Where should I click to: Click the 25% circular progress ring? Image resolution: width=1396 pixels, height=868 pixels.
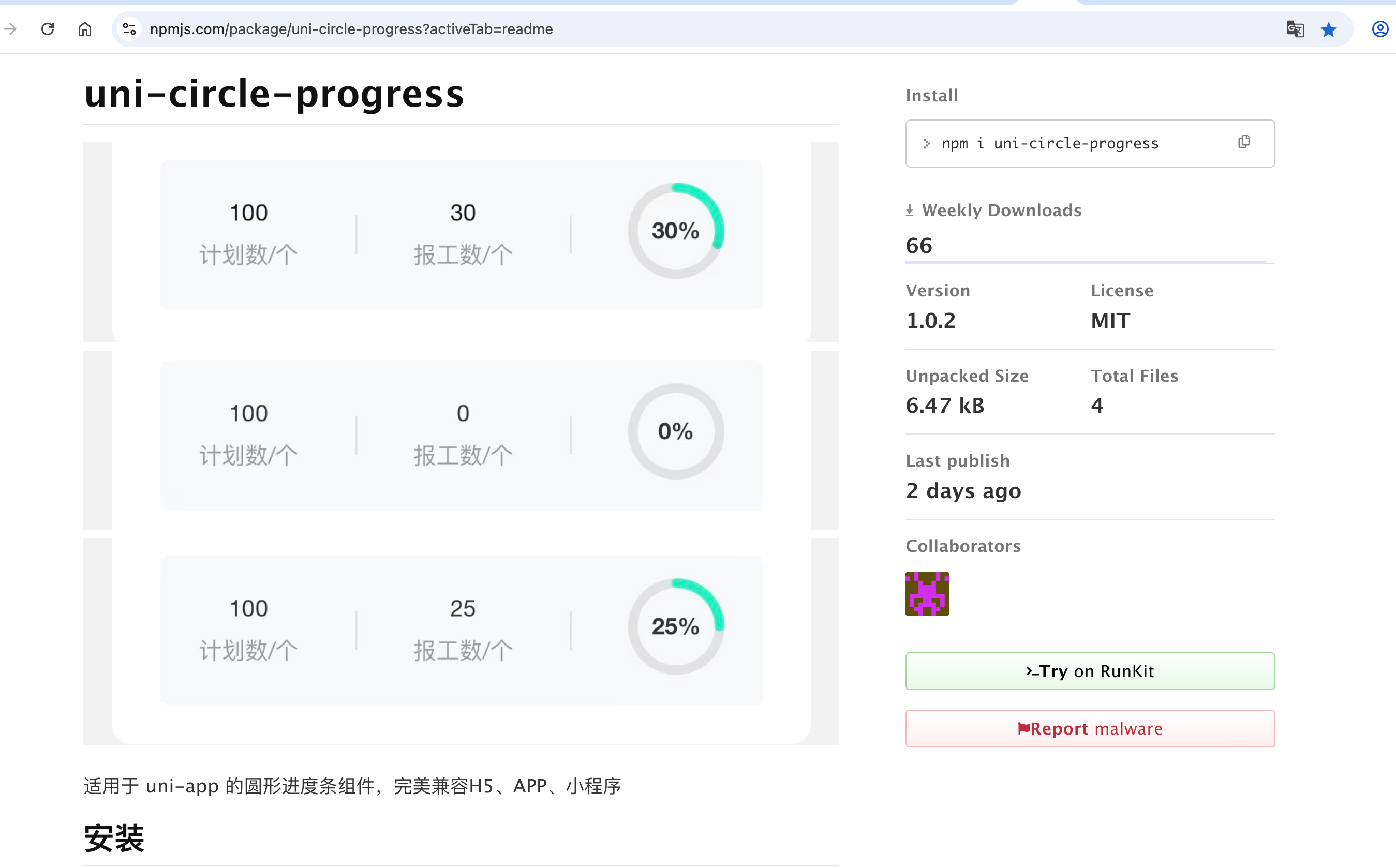(x=676, y=626)
